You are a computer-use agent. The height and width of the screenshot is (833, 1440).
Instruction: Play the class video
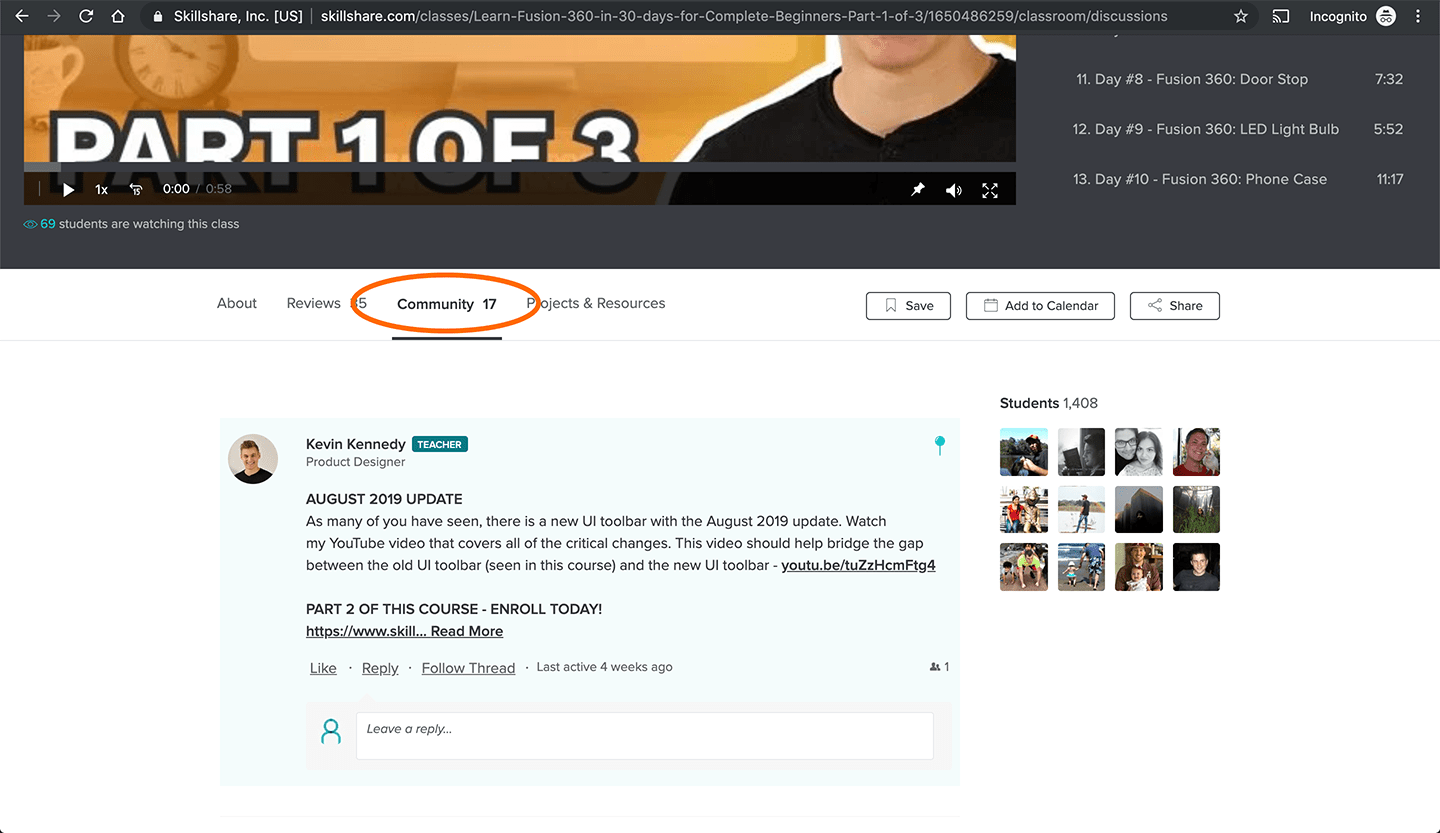coord(68,189)
